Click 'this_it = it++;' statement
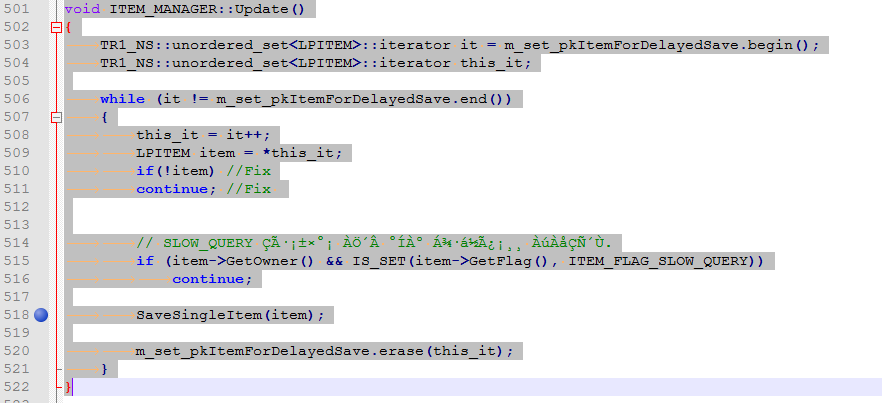 coord(204,136)
